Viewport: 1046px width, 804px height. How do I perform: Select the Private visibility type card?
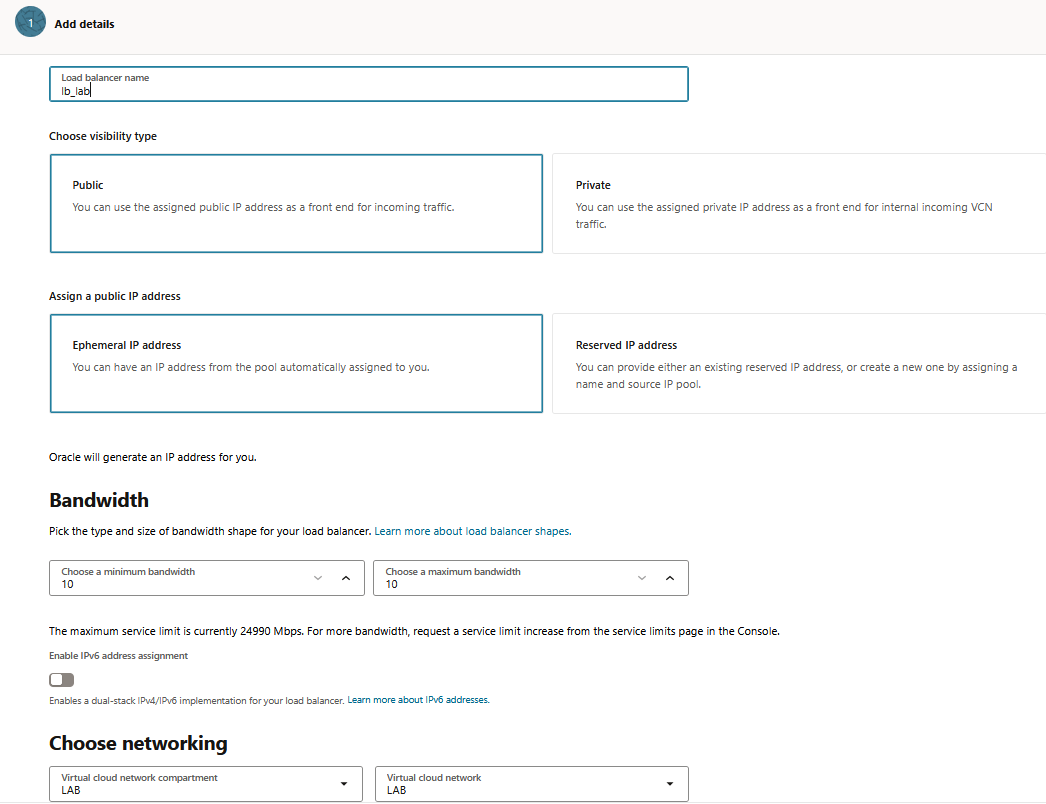[799, 204]
